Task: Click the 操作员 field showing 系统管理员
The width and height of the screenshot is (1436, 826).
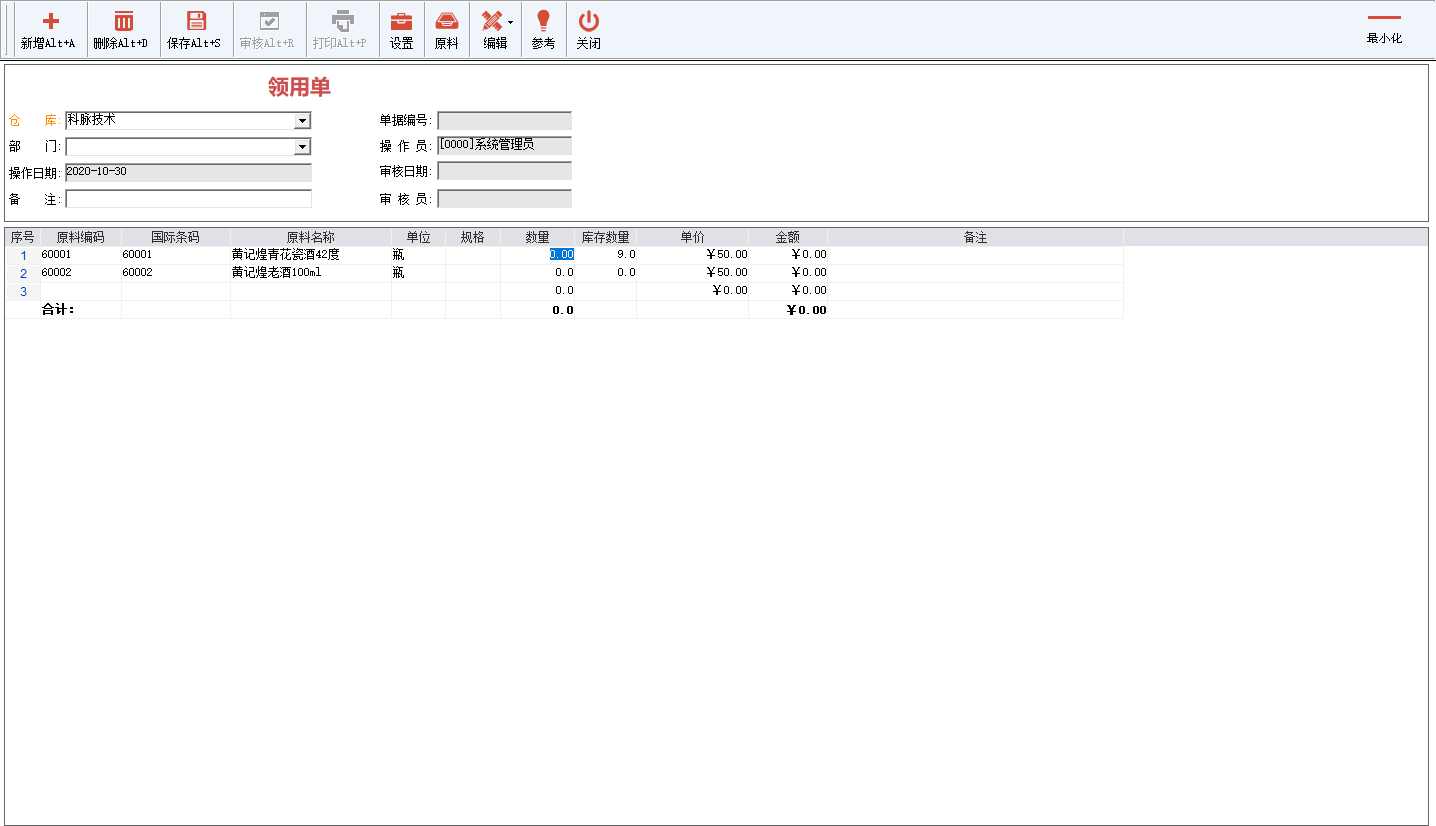Action: [x=504, y=146]
